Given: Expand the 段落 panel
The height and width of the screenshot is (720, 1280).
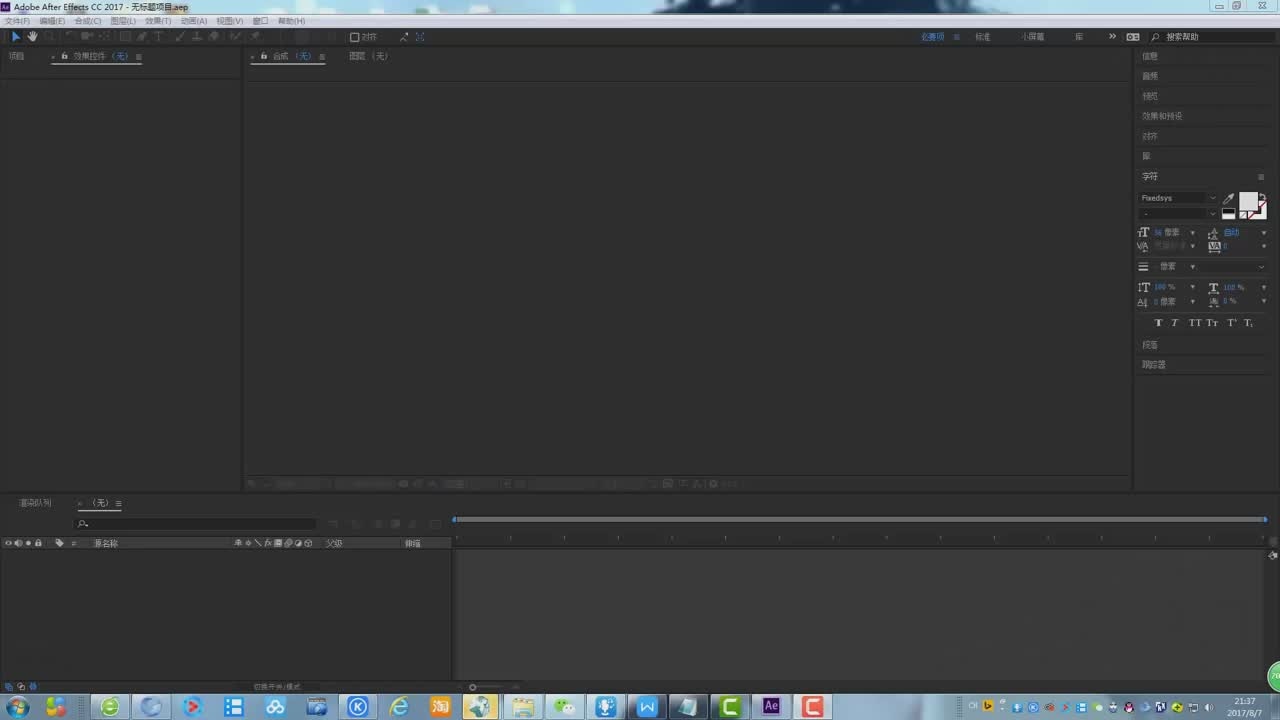Looking at the screenshot, I should (x=1150, y=345).
